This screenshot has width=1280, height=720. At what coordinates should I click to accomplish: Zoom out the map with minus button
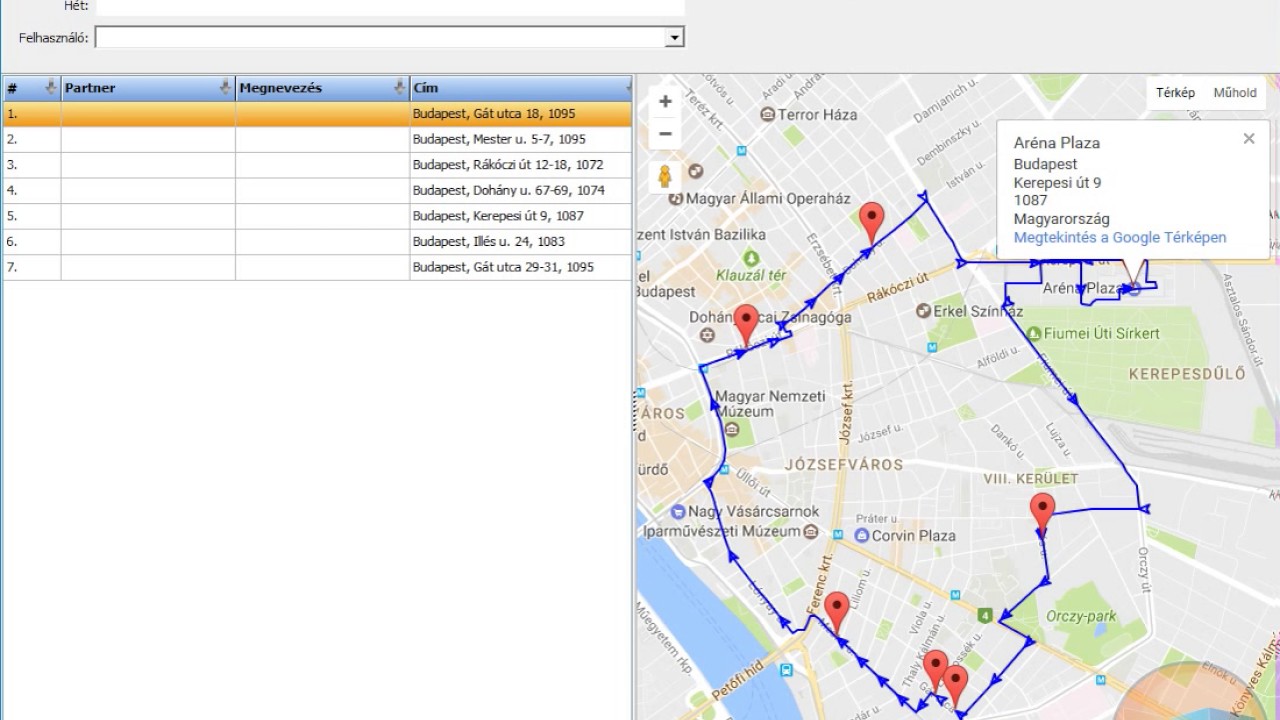point(665,134)
